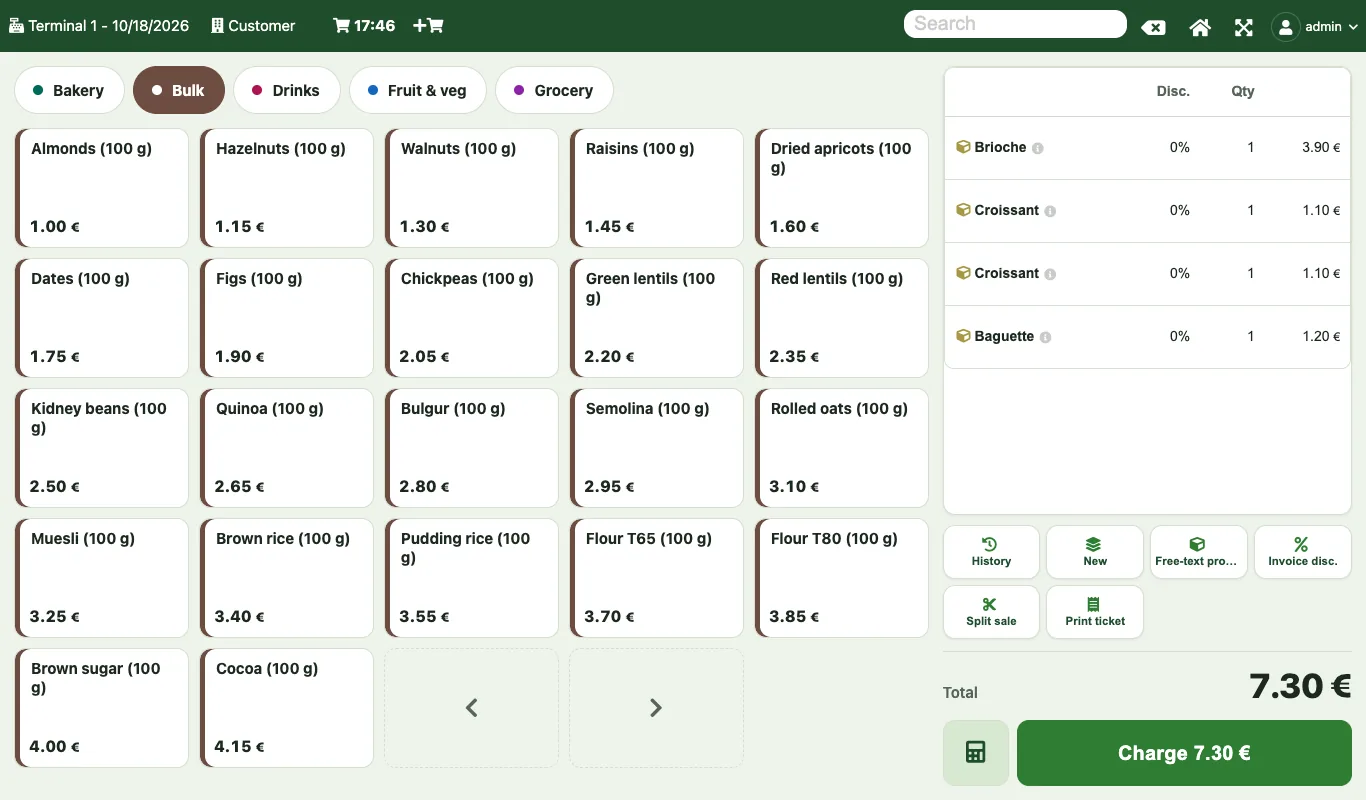Select the Baguette line in ticket

(x=1147, y=337)
